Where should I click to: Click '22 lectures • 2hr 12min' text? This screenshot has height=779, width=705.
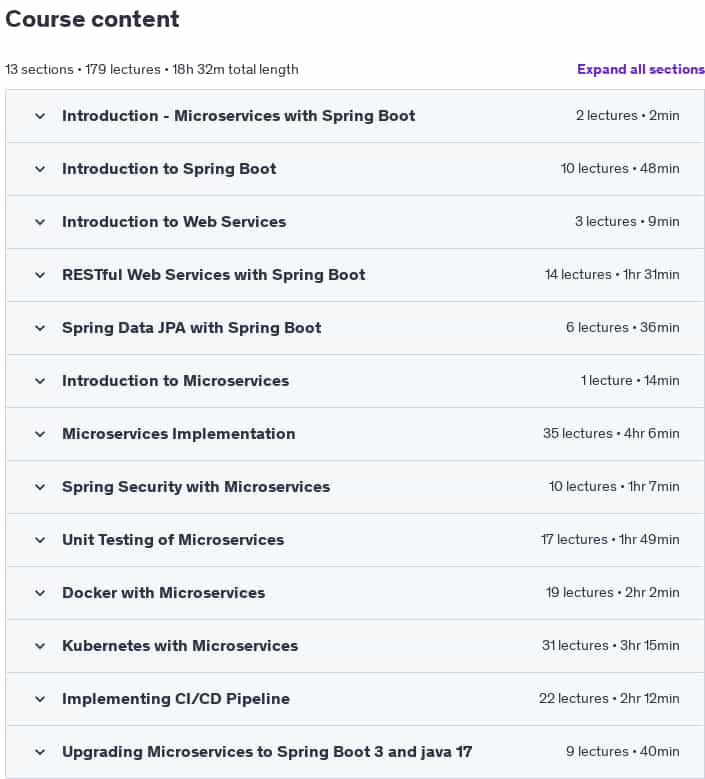coord(609,698)
